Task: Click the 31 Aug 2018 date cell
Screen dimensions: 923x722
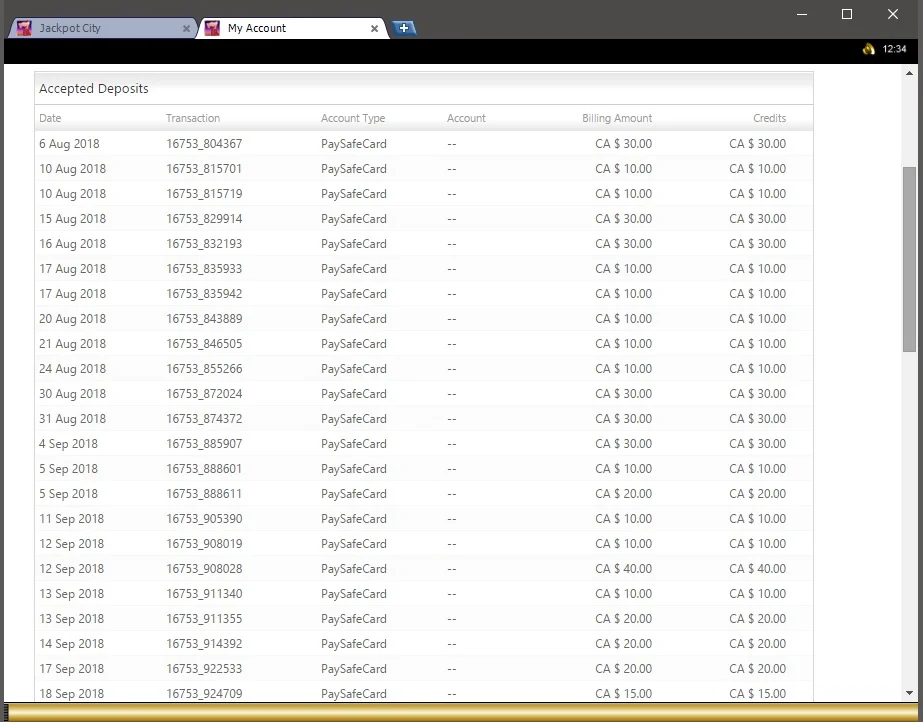Action: pyautogui.click(x=72, y=419)
